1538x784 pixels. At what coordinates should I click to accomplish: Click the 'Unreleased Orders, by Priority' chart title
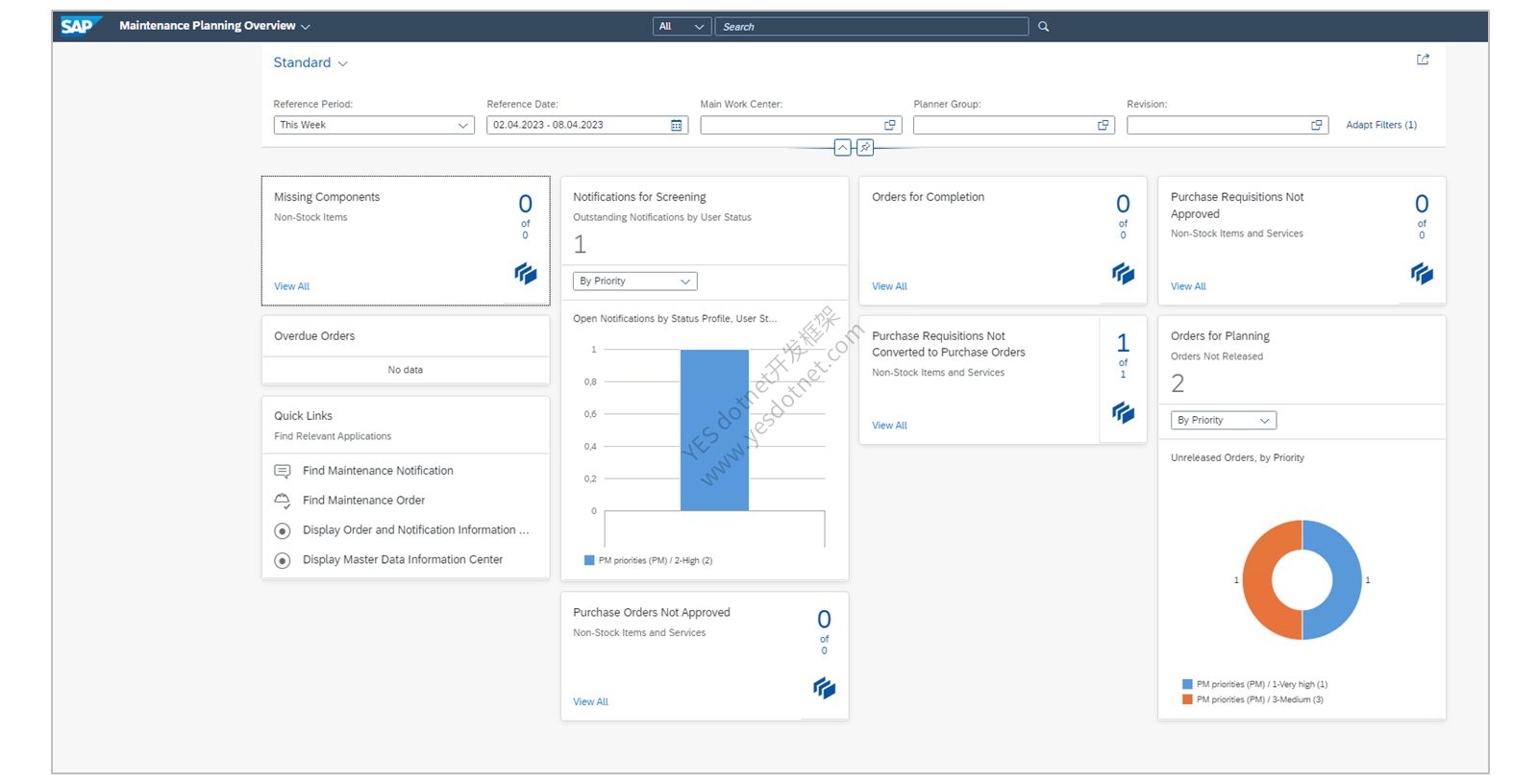[1237, 458]
